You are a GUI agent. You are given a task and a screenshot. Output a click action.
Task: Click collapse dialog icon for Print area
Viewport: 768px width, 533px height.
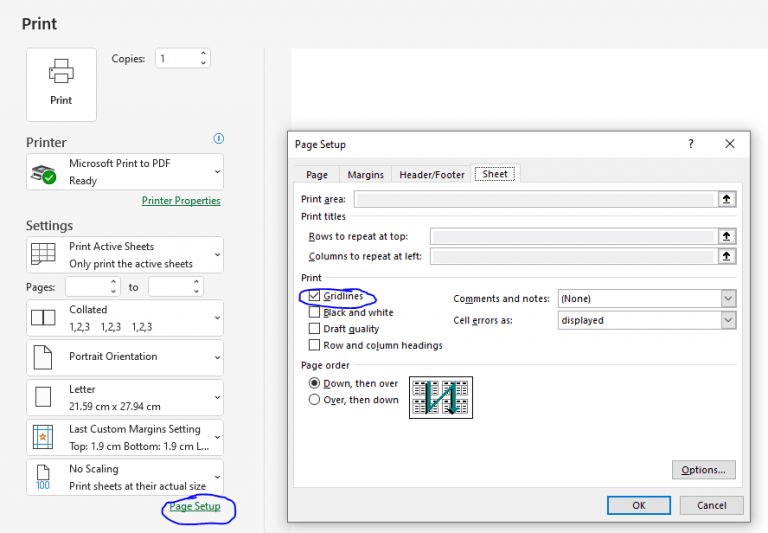727,199
